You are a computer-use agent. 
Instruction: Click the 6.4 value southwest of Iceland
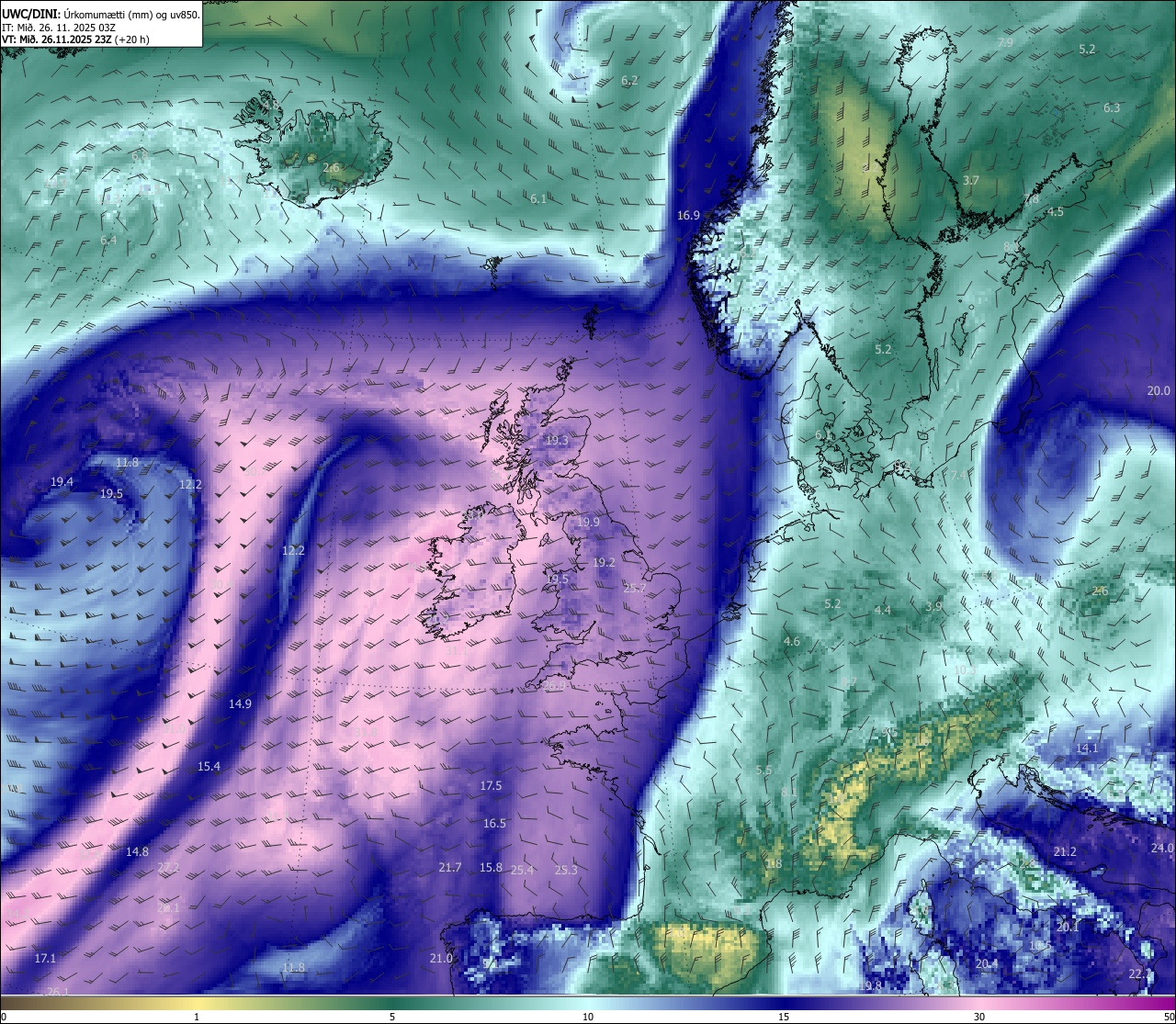[x=108, y=241]
